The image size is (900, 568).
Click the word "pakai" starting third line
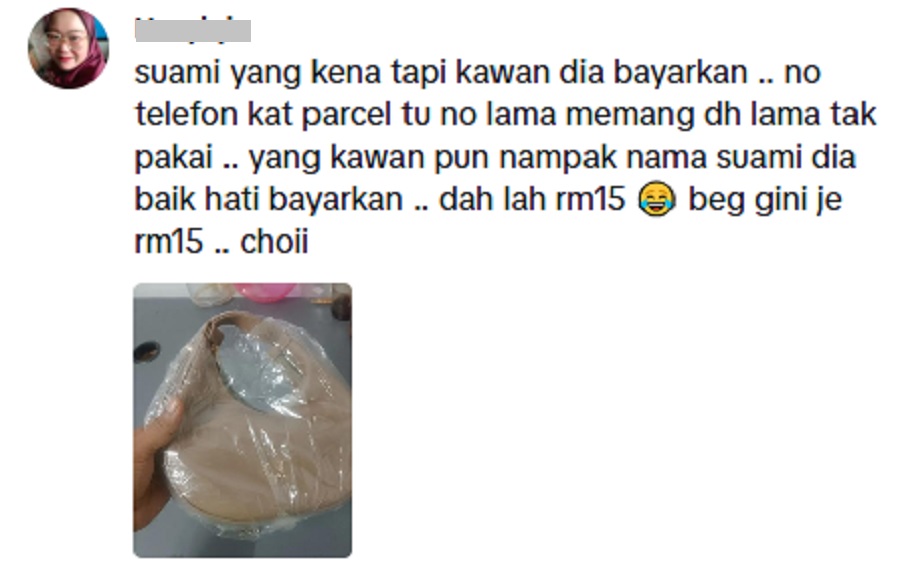click(x=174, y=157)
